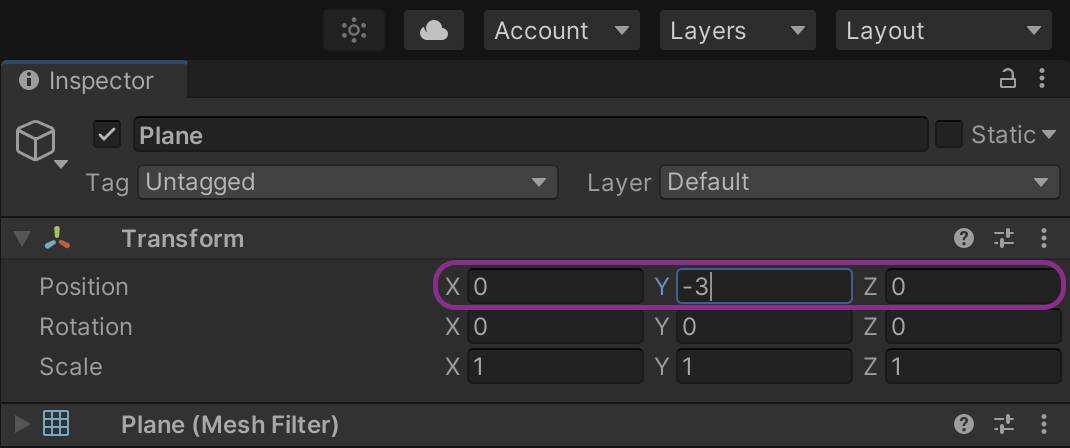Screen dimensions: 1070x448
Task: Click the collab sun-shaped icon
Action: 354,30
